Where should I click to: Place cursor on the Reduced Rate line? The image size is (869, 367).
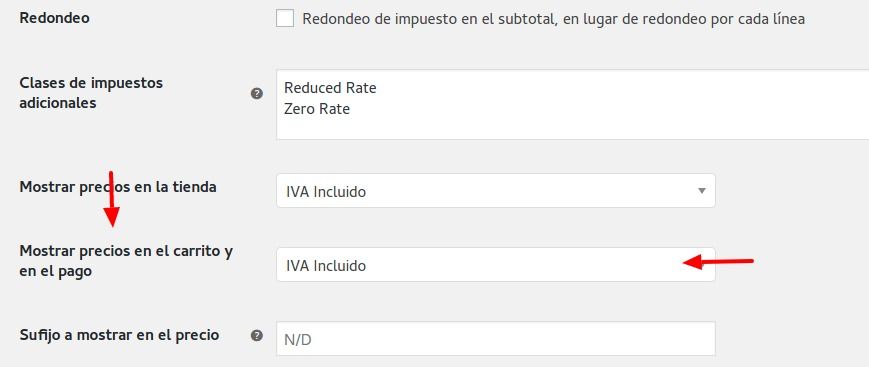[330, 88]
